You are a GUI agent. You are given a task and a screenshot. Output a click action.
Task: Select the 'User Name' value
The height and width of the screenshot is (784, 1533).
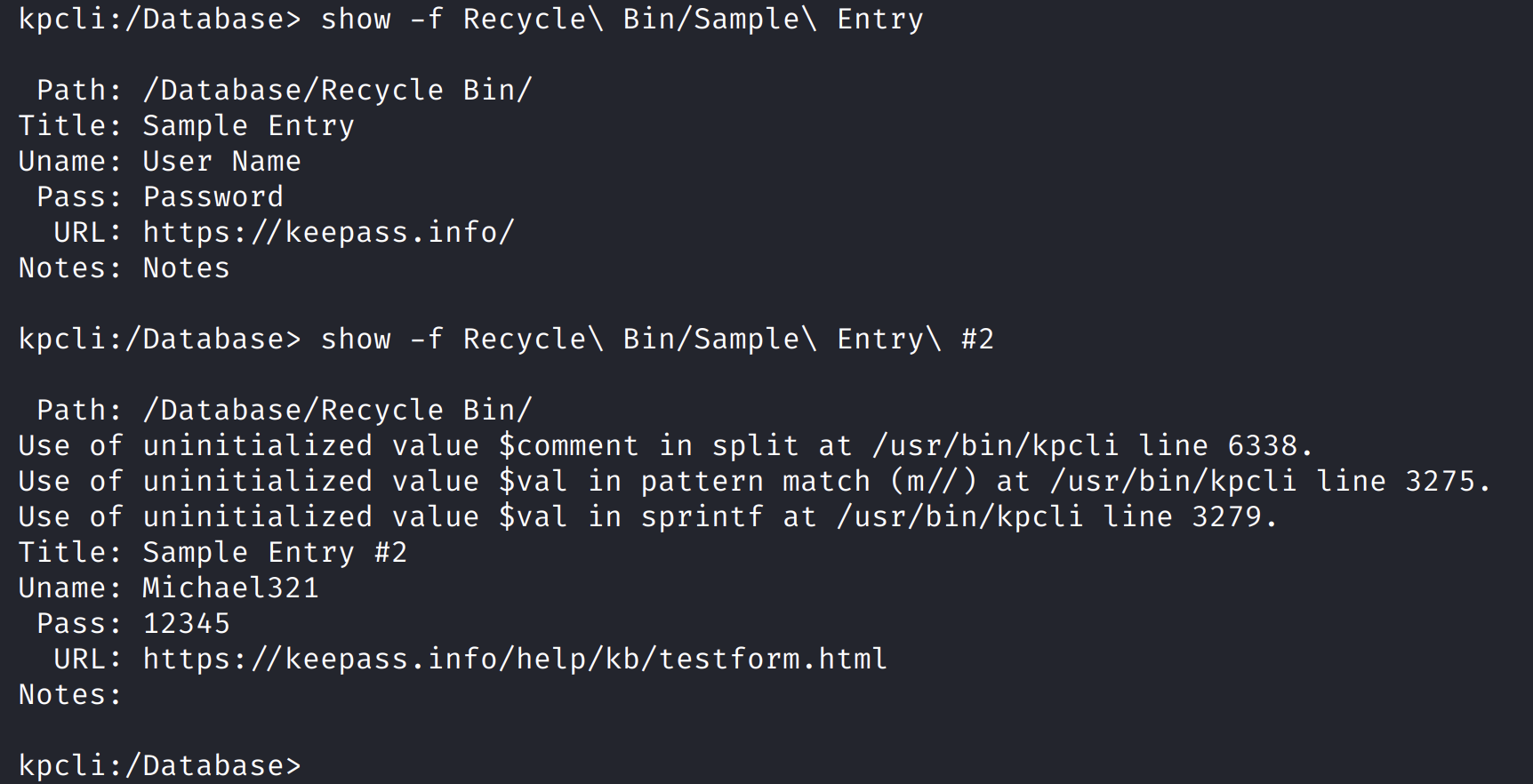pyautogui.click(x=221, y=161)
